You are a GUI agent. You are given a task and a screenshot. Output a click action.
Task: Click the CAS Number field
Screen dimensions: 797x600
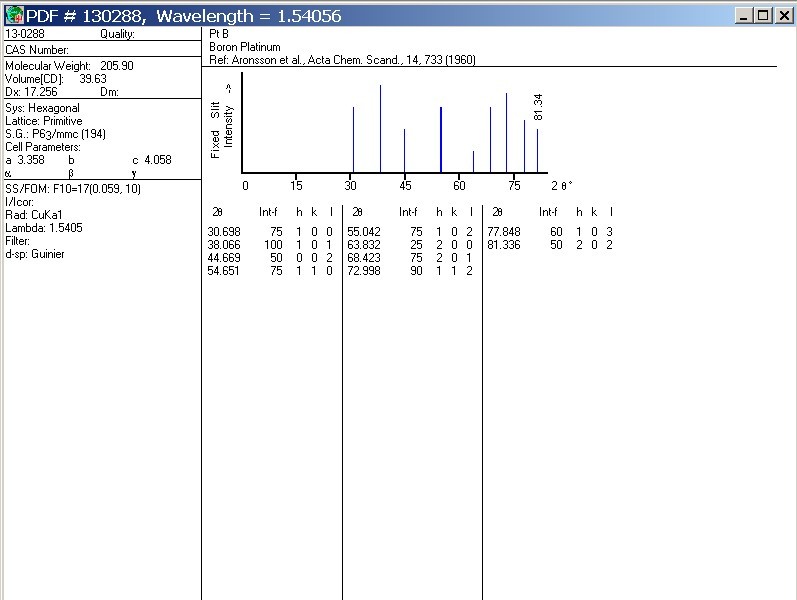click(37, 50)
